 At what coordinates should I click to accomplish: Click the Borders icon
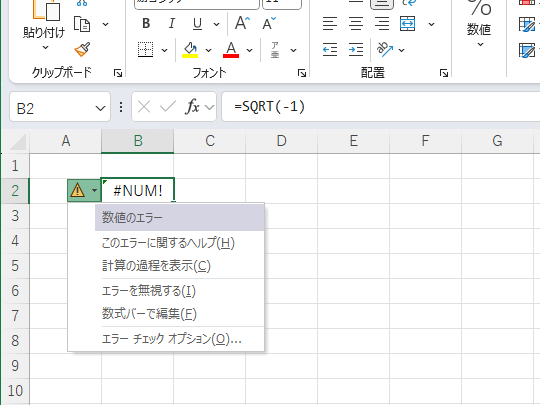[x=145, y=50]
